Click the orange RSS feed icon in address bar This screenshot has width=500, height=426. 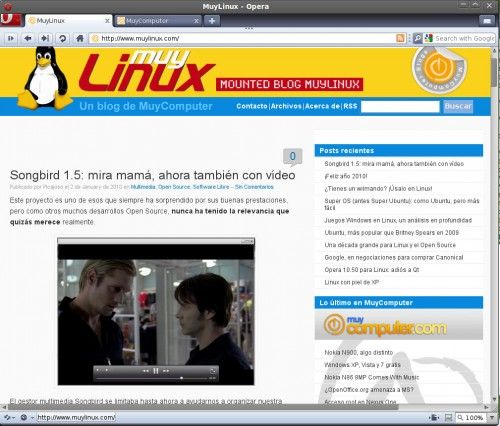(x=401, y=38)
